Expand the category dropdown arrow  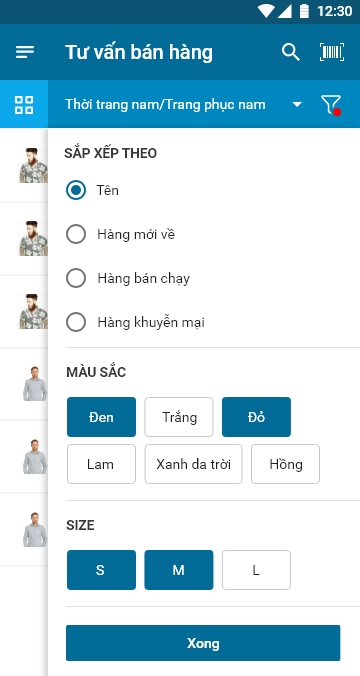tap(297, 105)
